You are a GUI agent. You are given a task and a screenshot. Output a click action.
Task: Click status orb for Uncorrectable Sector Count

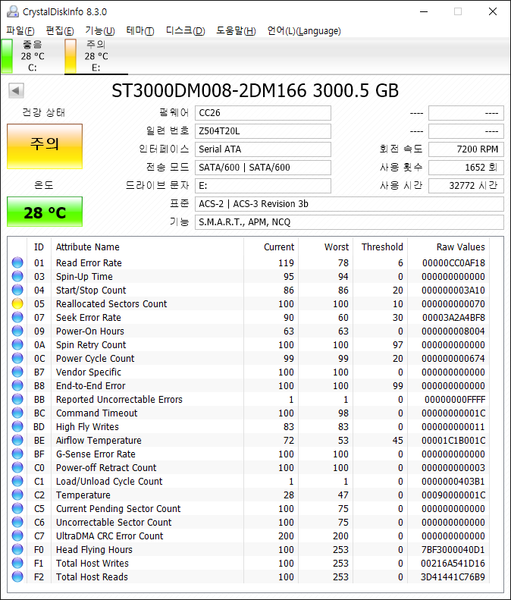[x=17, y=522]
